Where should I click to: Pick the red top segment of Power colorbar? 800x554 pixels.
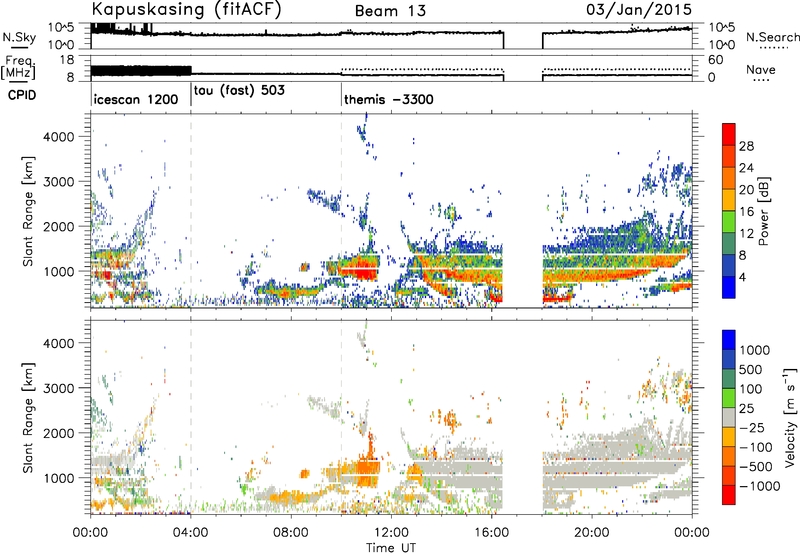(x=729, y=135)
